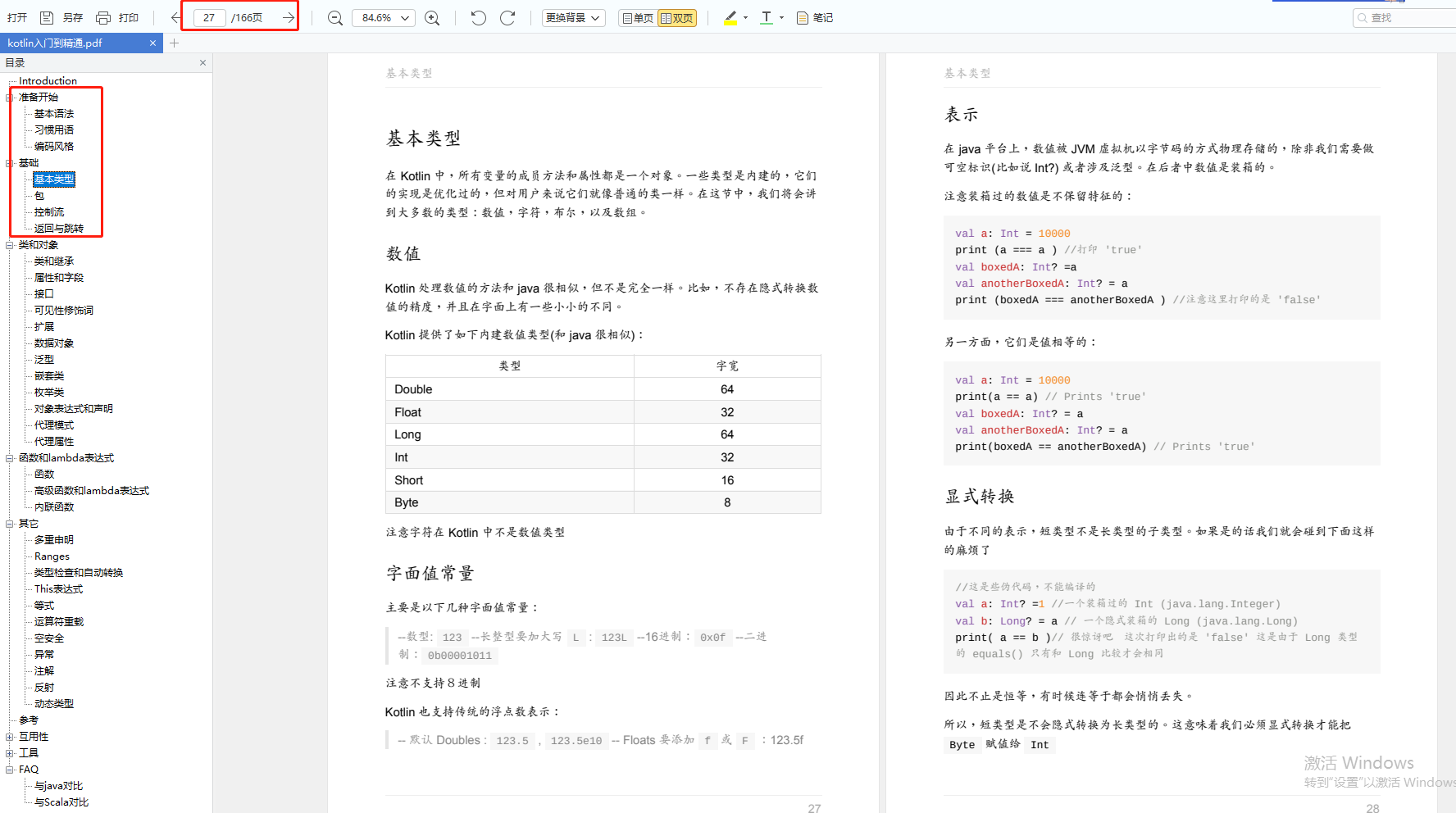Click the Notes button
This screenshot has height=813, width=1456.
(815, 17)
